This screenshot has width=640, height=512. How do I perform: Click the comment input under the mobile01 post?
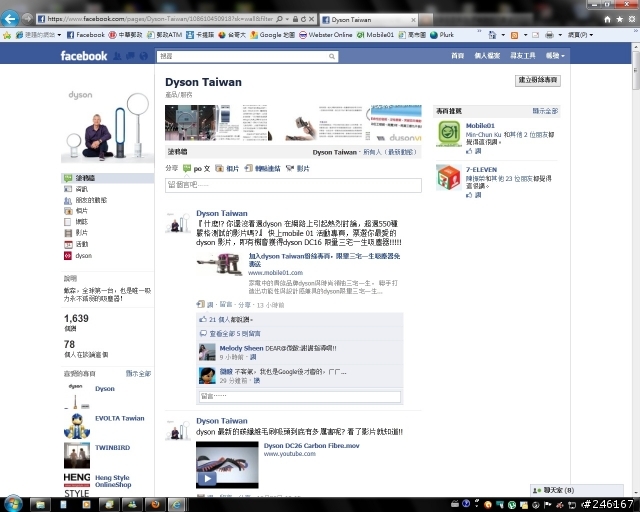click(x=300, y=396)
